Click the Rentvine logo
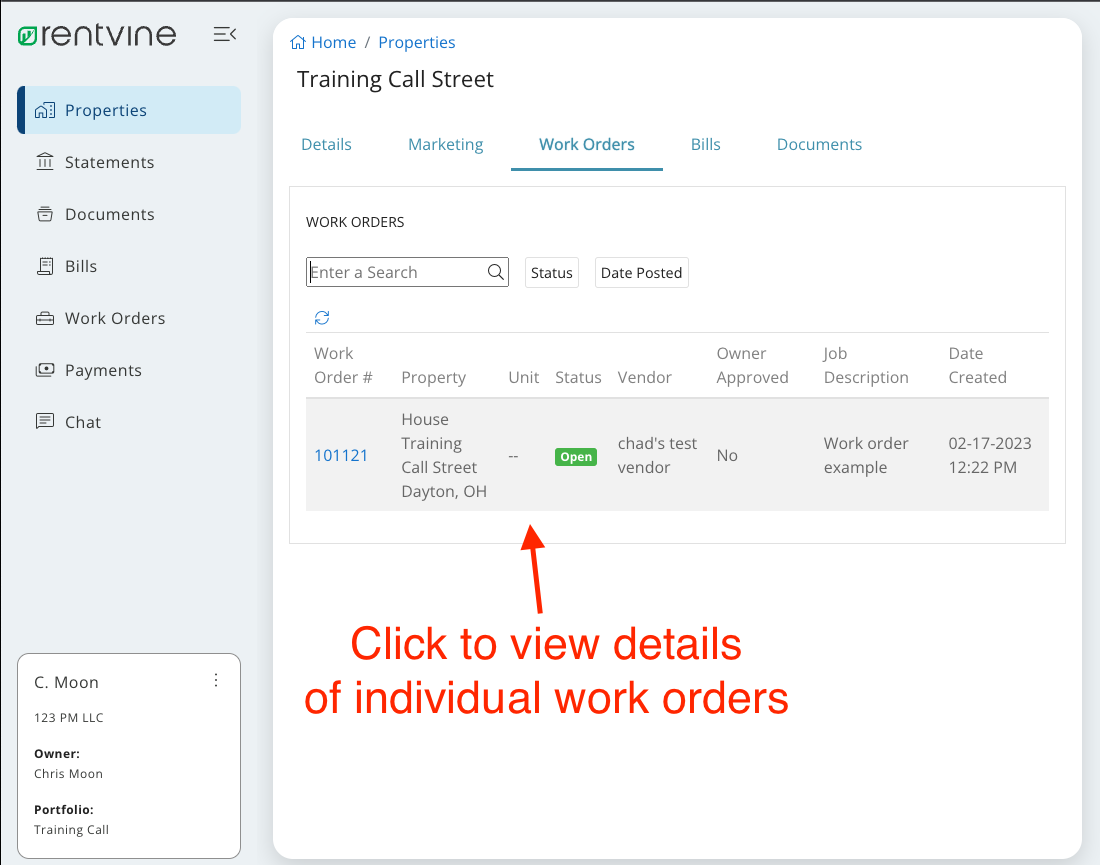Screen dimensions: 1100x865 97,35
